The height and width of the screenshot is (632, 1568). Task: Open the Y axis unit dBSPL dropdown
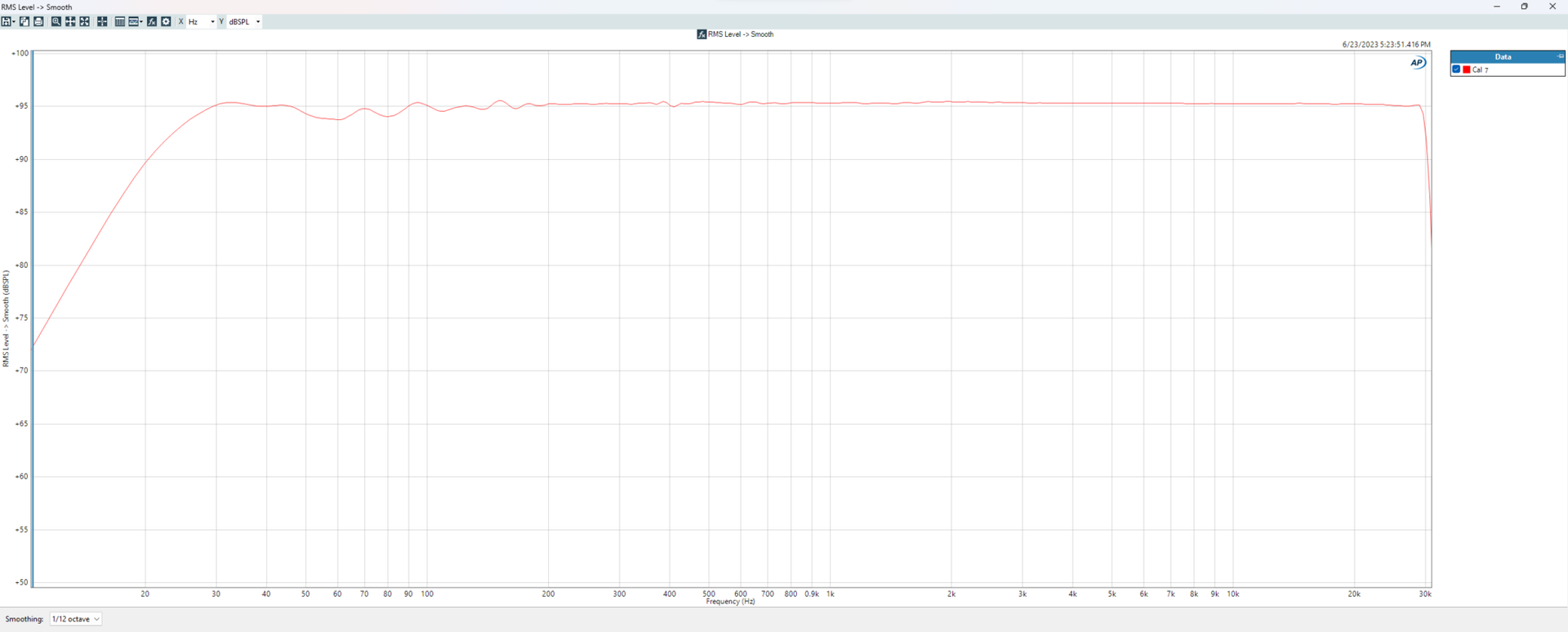pyautogui.click(x=244, y=22)
